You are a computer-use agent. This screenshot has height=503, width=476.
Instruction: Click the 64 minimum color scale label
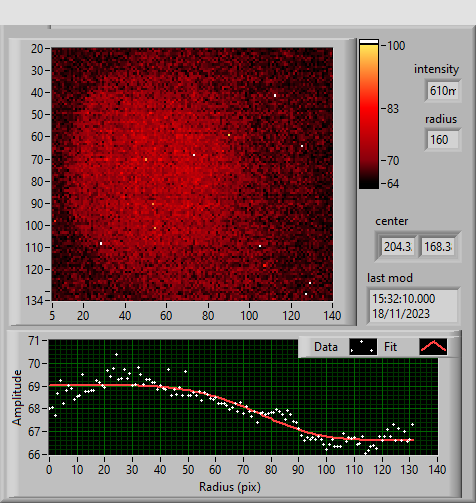(x=393, y=184)
